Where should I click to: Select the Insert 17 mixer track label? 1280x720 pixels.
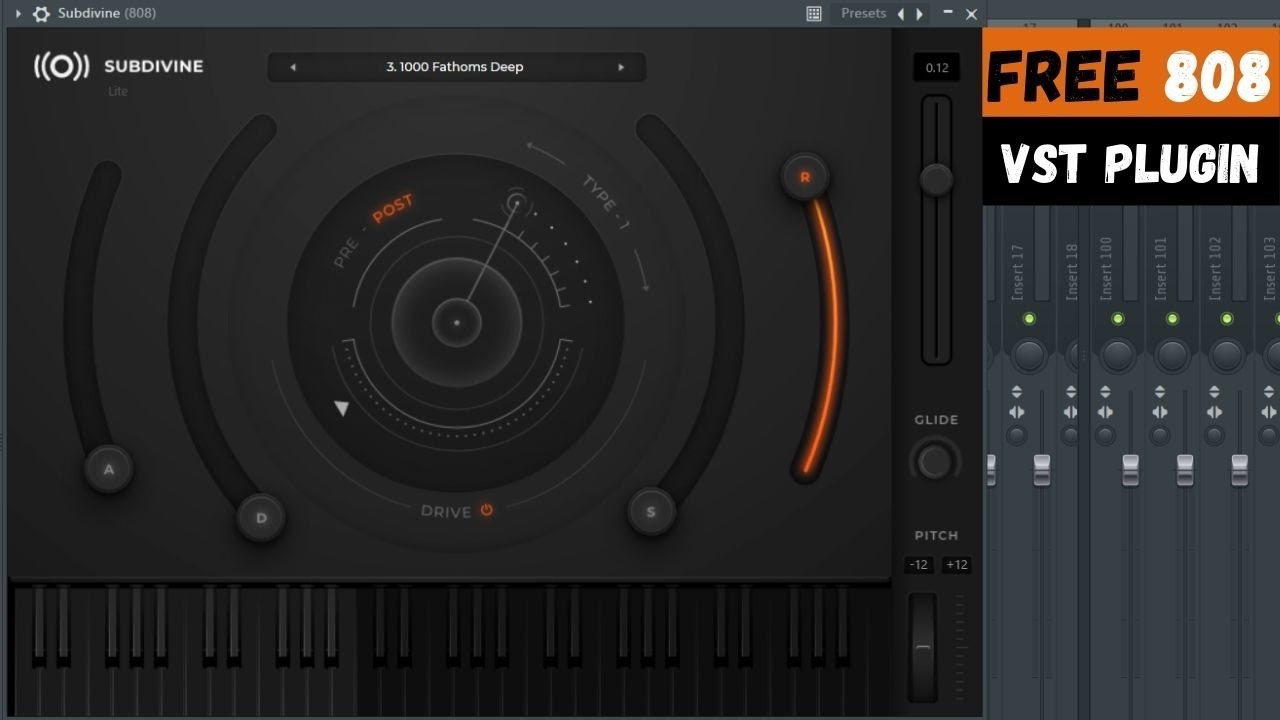pos(1018,271)
